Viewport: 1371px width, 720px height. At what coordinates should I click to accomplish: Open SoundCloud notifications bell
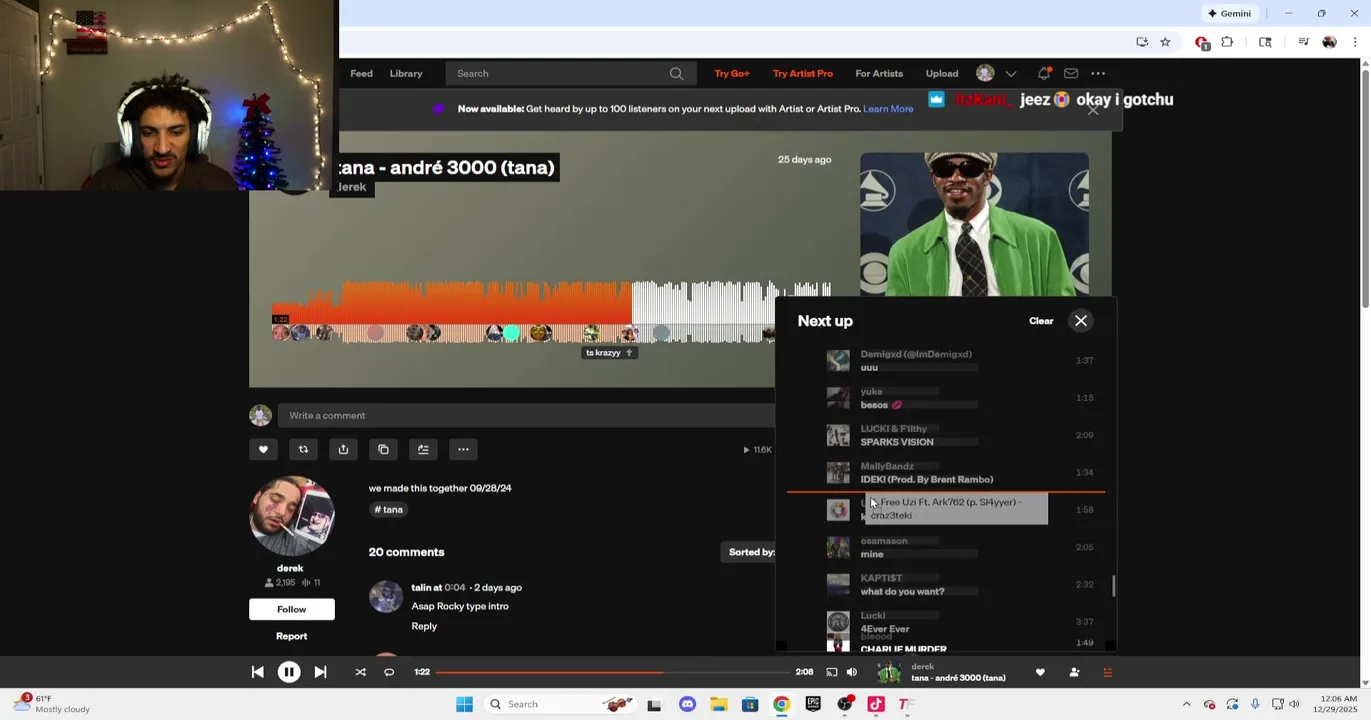coord(1044,73)
